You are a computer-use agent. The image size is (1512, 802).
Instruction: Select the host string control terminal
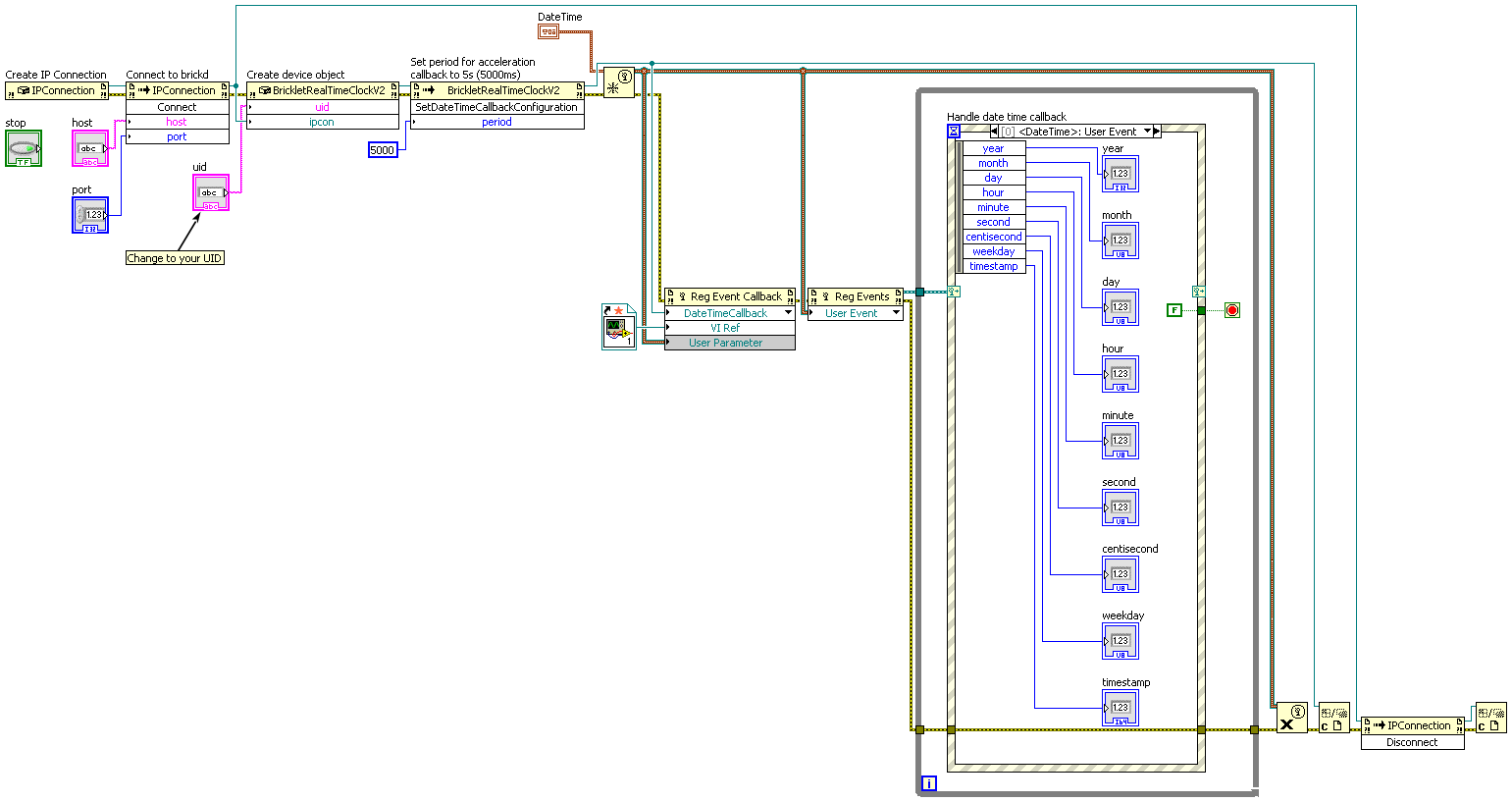pos(90,148)
